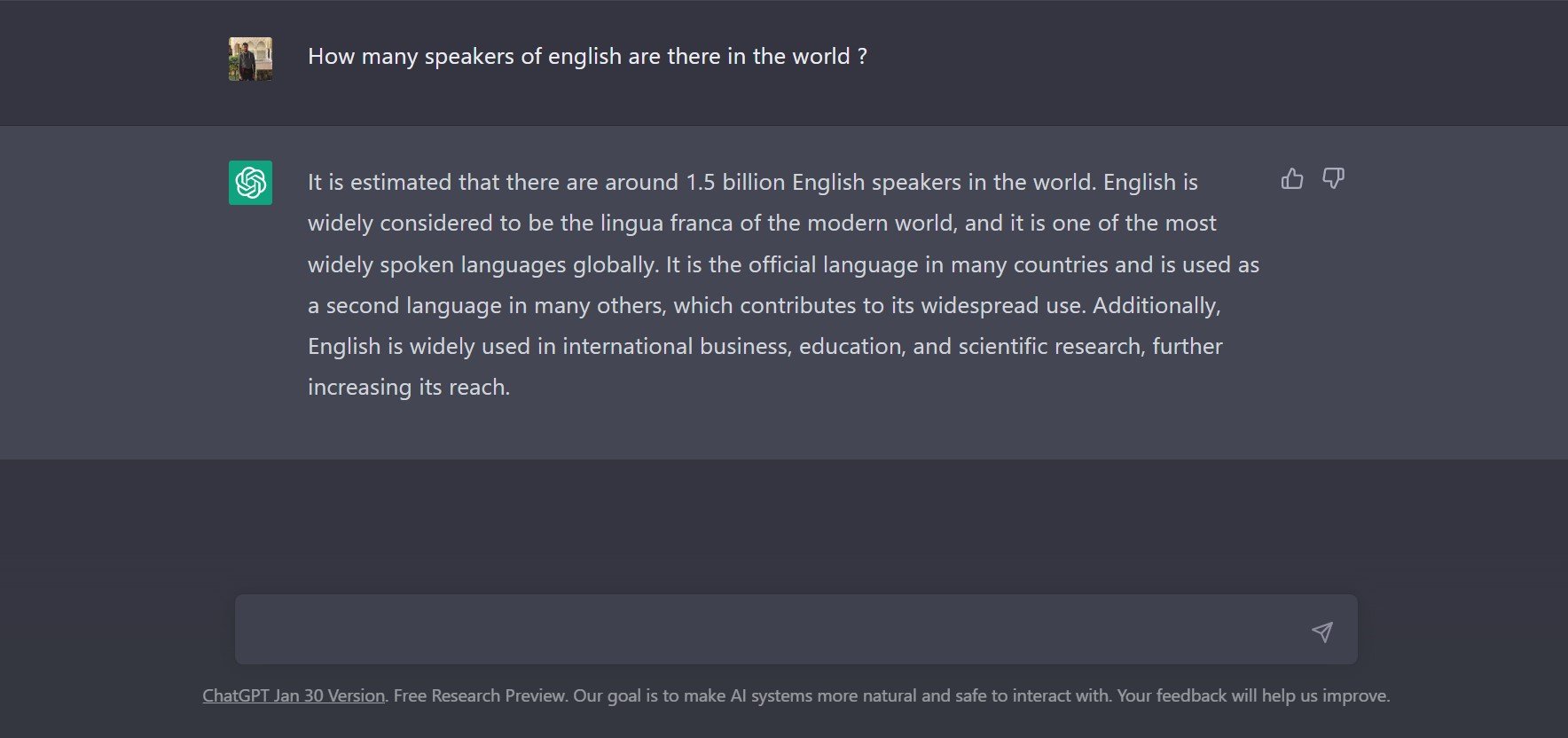This screenshot has height=738, width=1568.
Task: Click the thumbs down feedback icon
Action: [x=1333, y=179]
